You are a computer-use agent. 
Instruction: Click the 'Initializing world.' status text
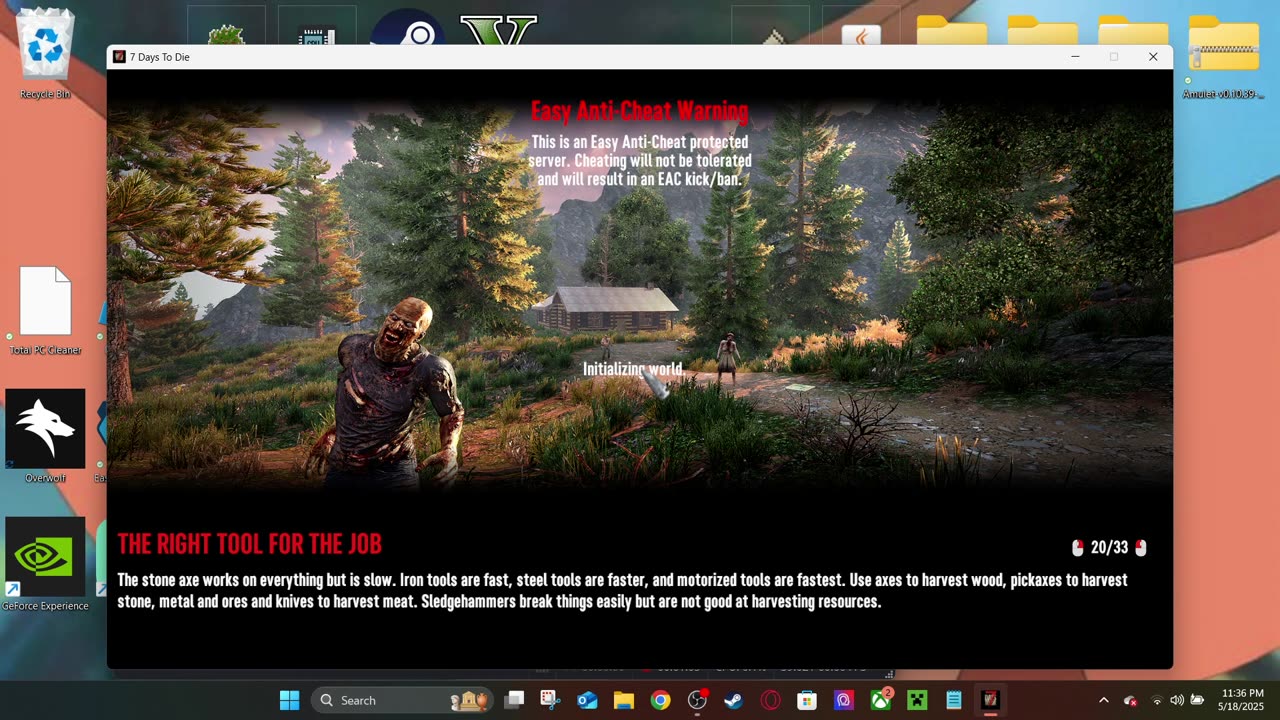pyautogui.click(x=634, y=369)
